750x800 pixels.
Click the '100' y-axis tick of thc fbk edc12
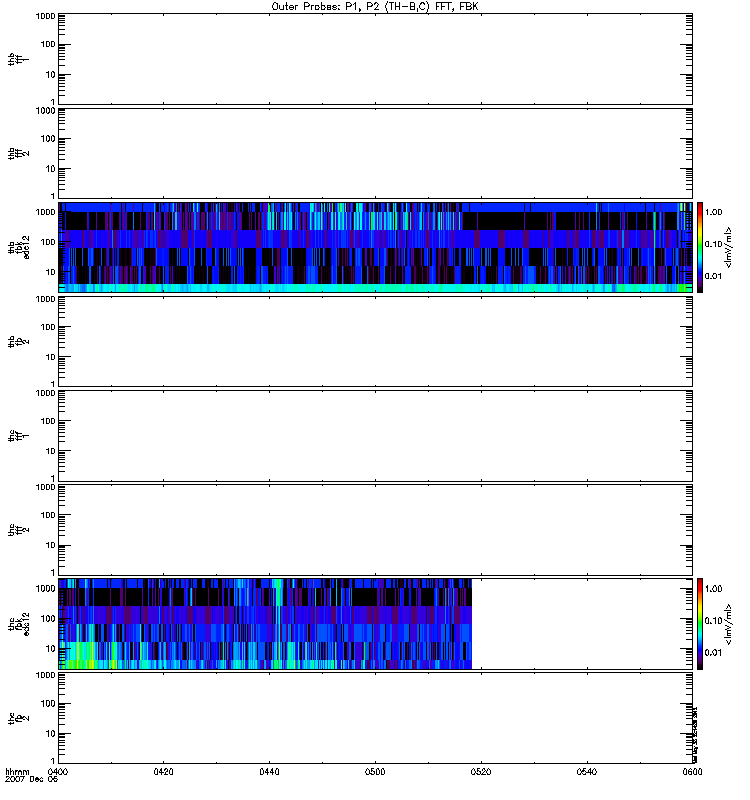pos(48,619)
